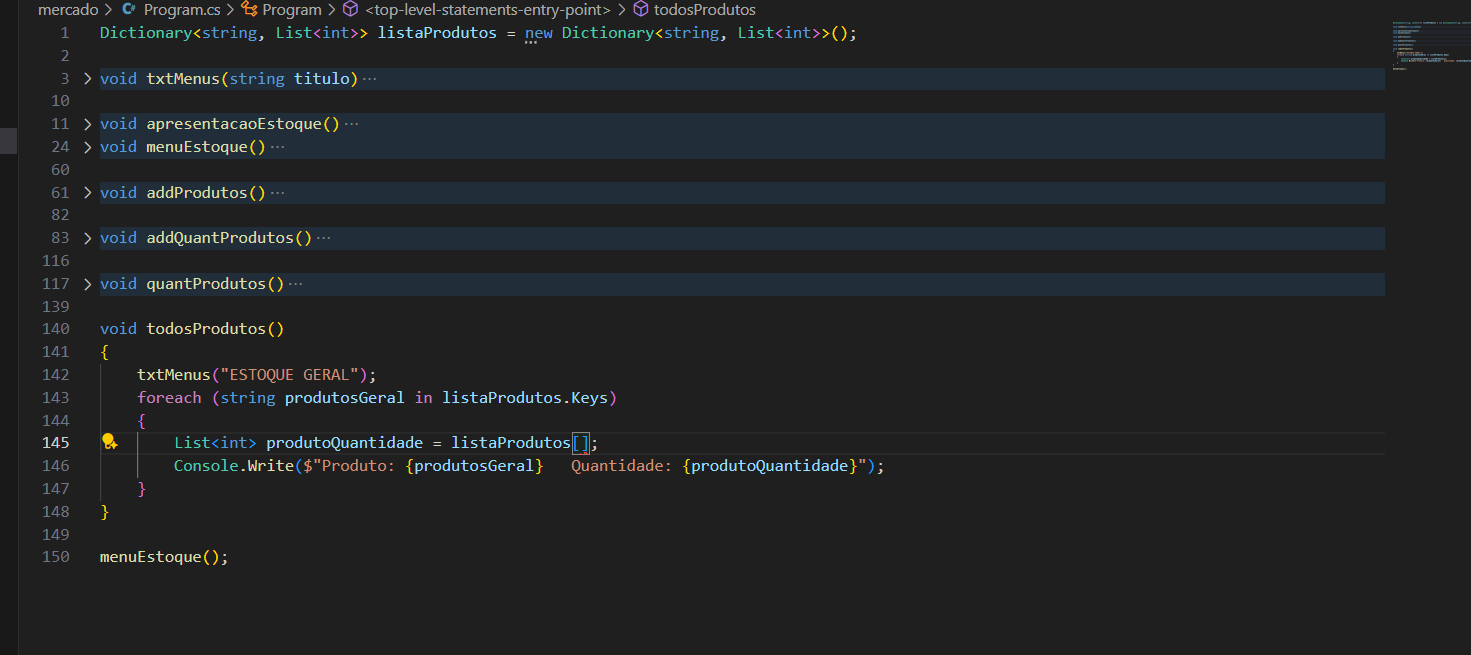Click {produtoQuantidade} interpolation on line 146
This screenshot has width=1471, height=655.
coord(770,466)
